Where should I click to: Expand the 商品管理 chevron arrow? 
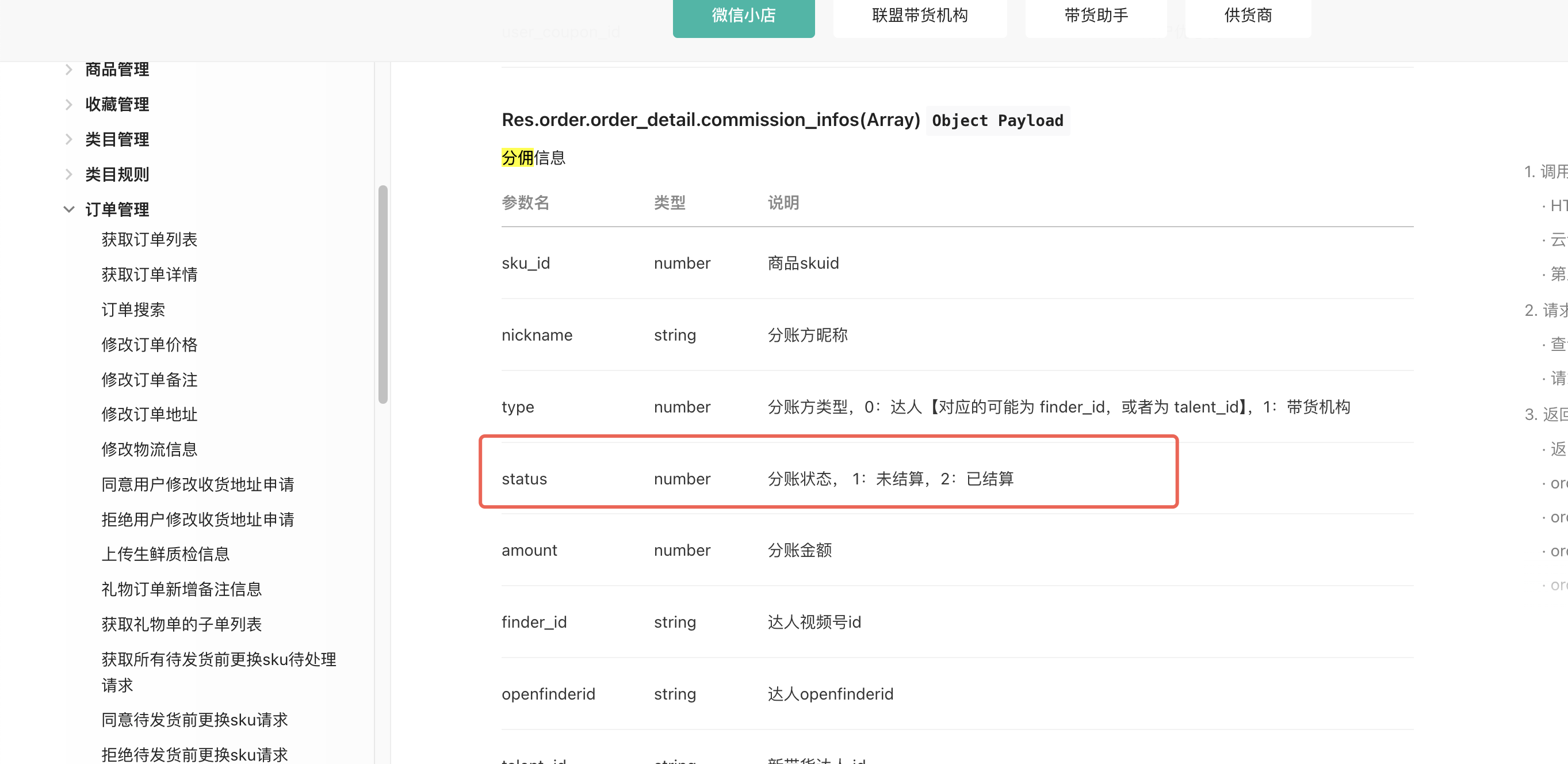point(69,70)
